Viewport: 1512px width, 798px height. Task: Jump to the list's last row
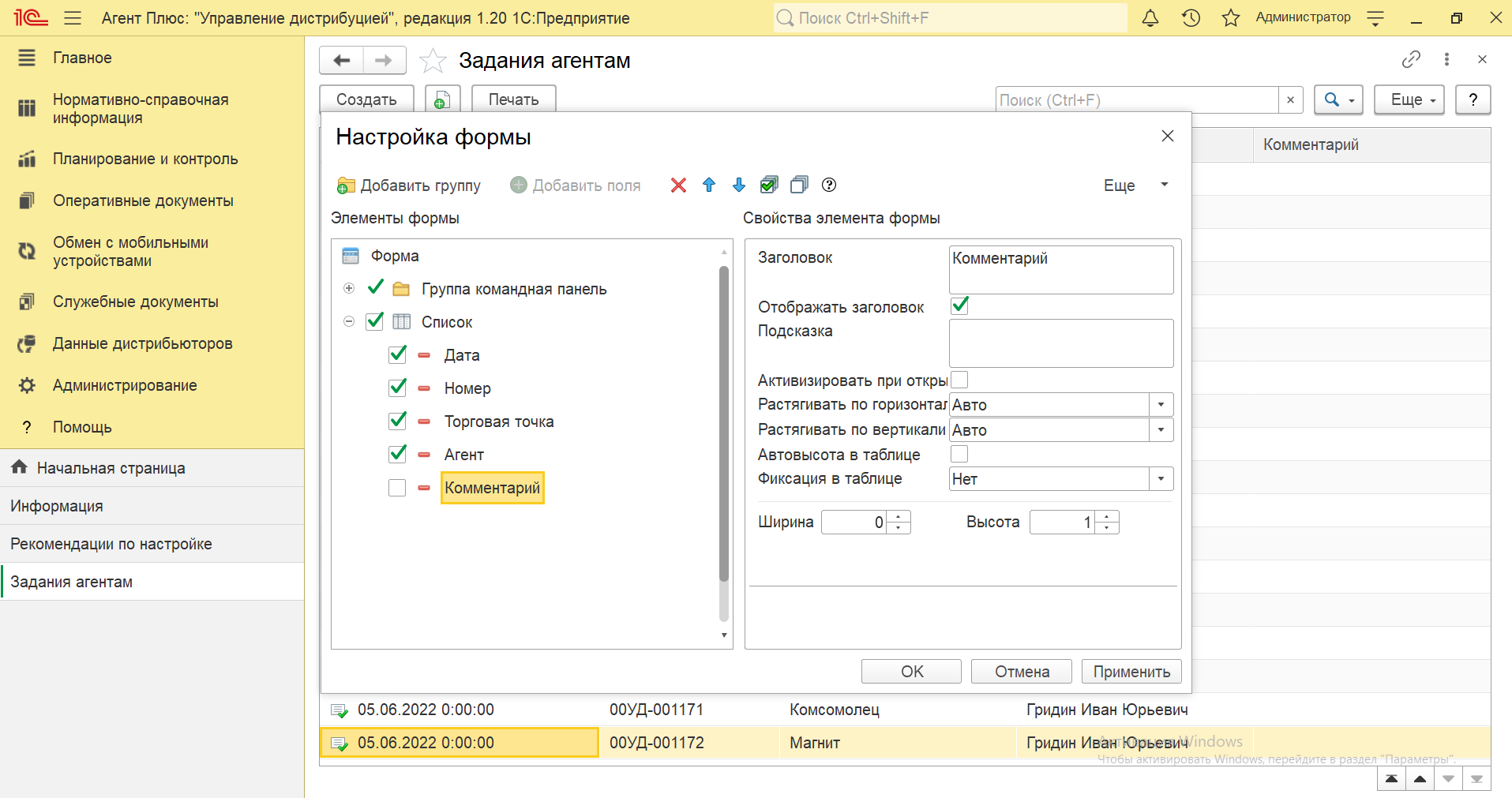click(x=1476, y=779)
